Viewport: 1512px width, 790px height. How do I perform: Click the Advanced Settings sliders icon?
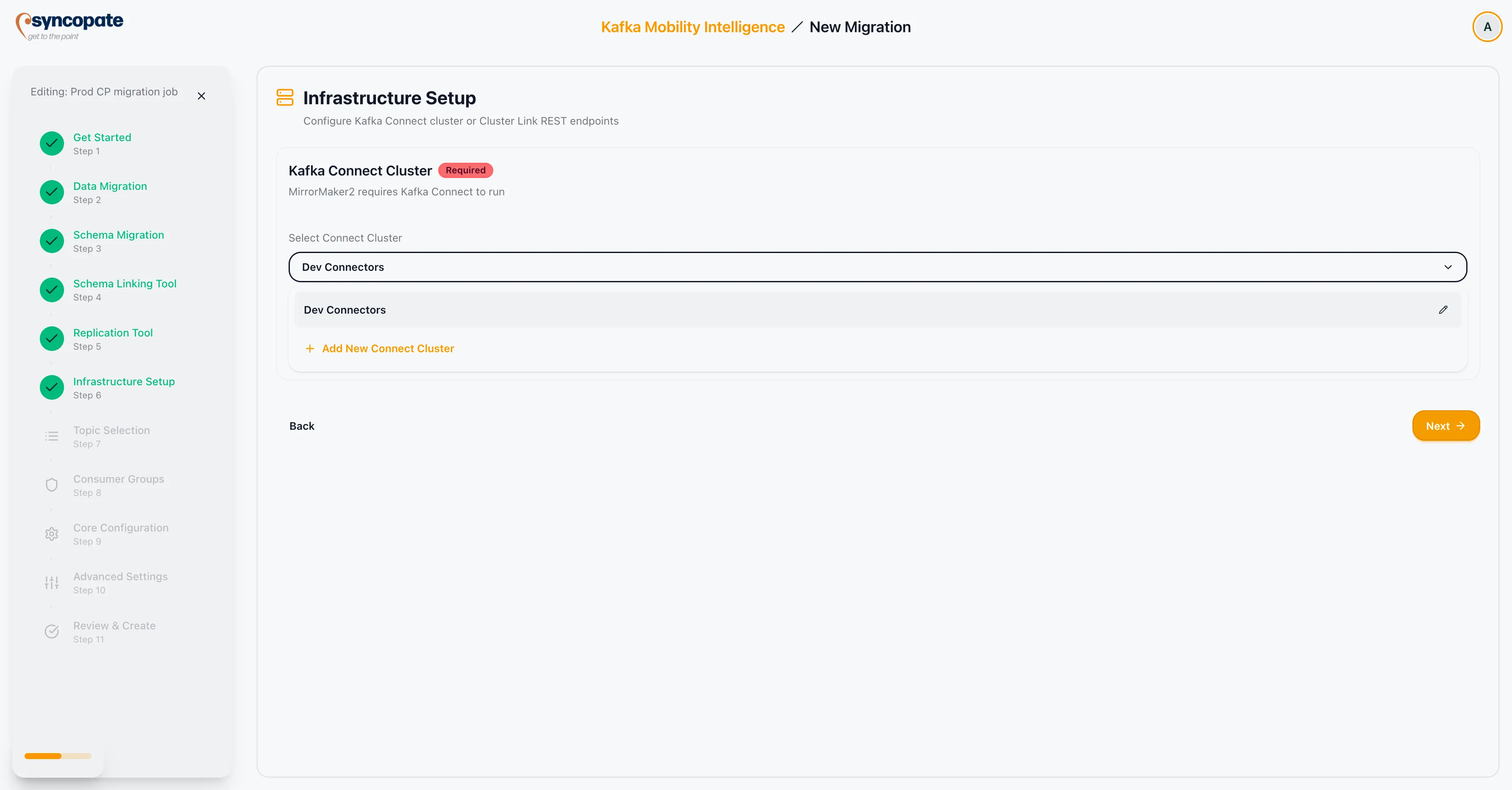point(52,583)
